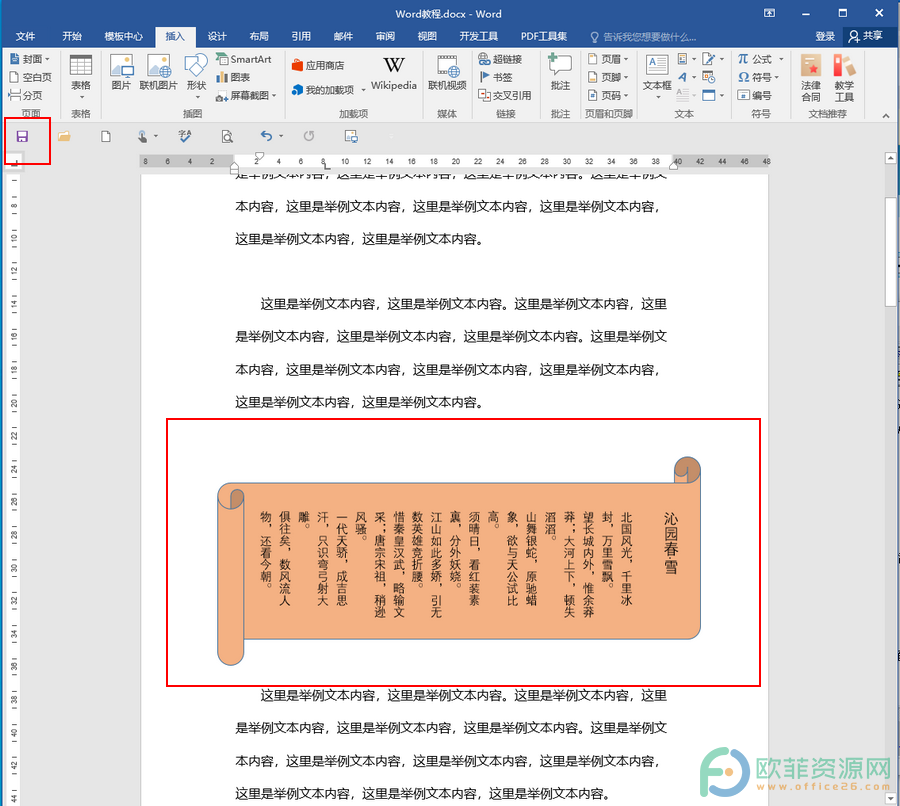Image resolution: width=900 pixels, height=806 pixels.
Task: Click the Redo icon in quick toolbar
Action: tap(309, 136)
